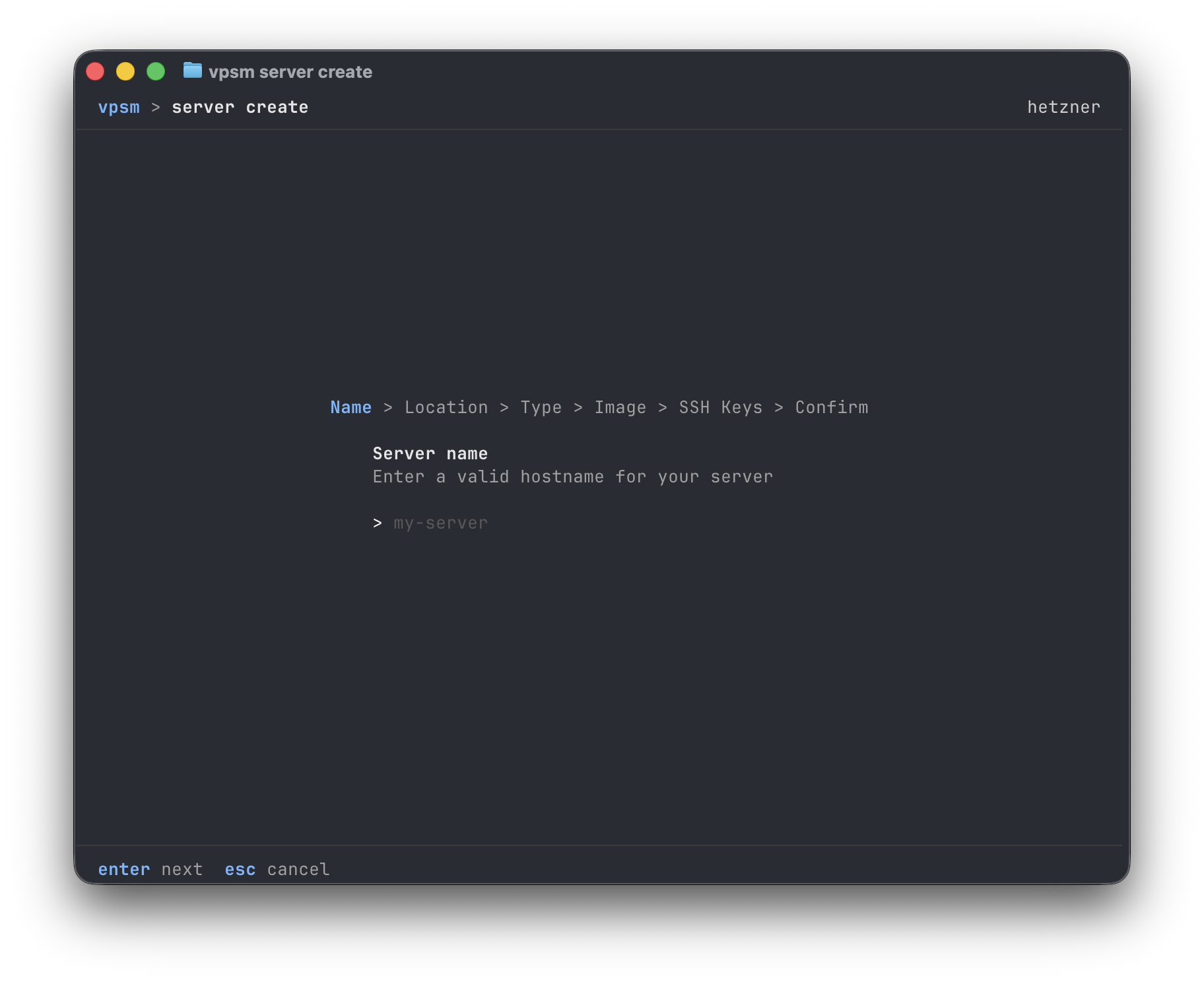Image resolution: width=1204 pixels, height=982 pixels.
Task: Click the enter next action
Action: pos(151,869)
